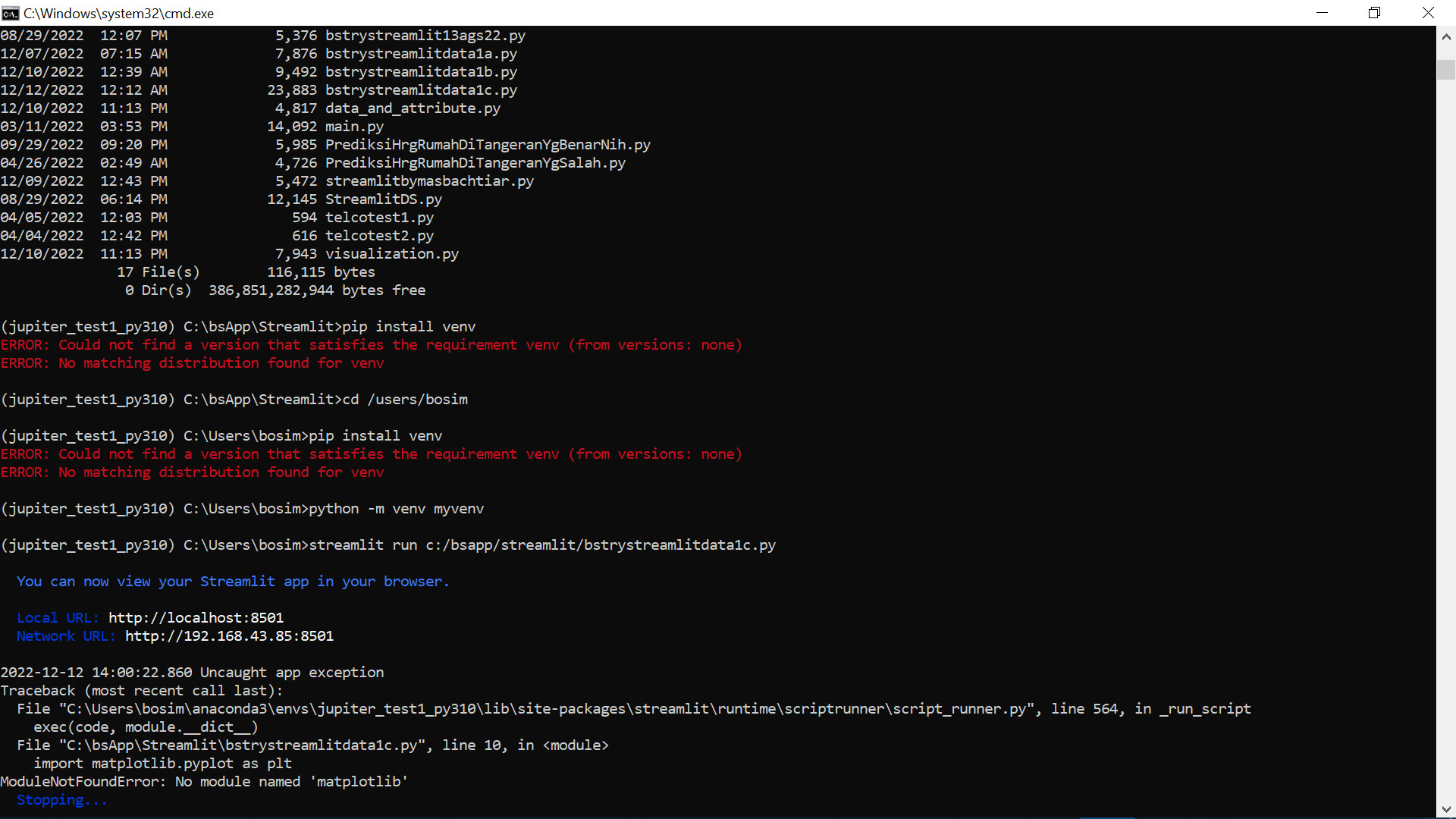The height and width of the screenshot is (819, 1456).
Task: Restore down the cmd window
Action: (1374, 13)
